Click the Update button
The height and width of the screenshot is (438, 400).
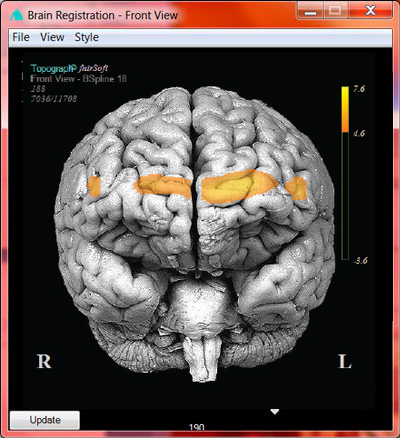point(45,420)
